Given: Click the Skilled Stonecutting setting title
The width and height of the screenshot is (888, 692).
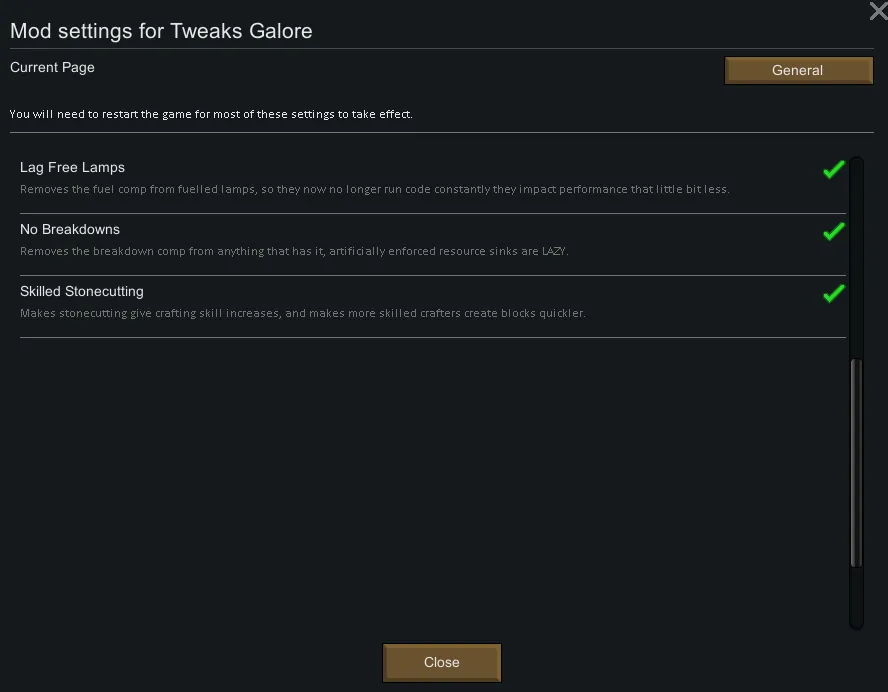Looking at the screenshot, I should coord(82,291).
